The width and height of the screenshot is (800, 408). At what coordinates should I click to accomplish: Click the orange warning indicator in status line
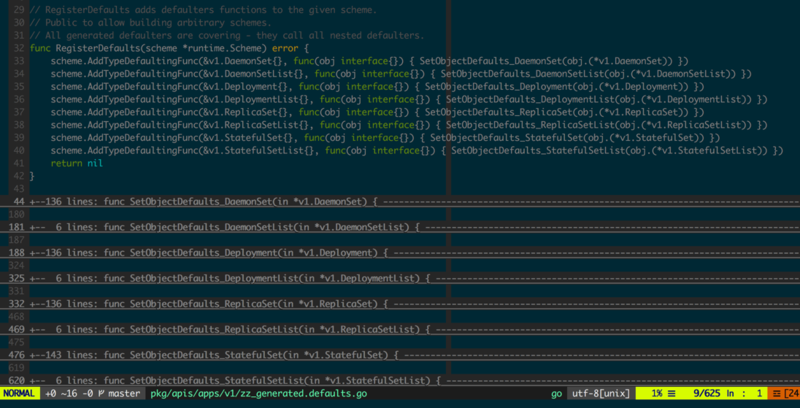[785, 394]
